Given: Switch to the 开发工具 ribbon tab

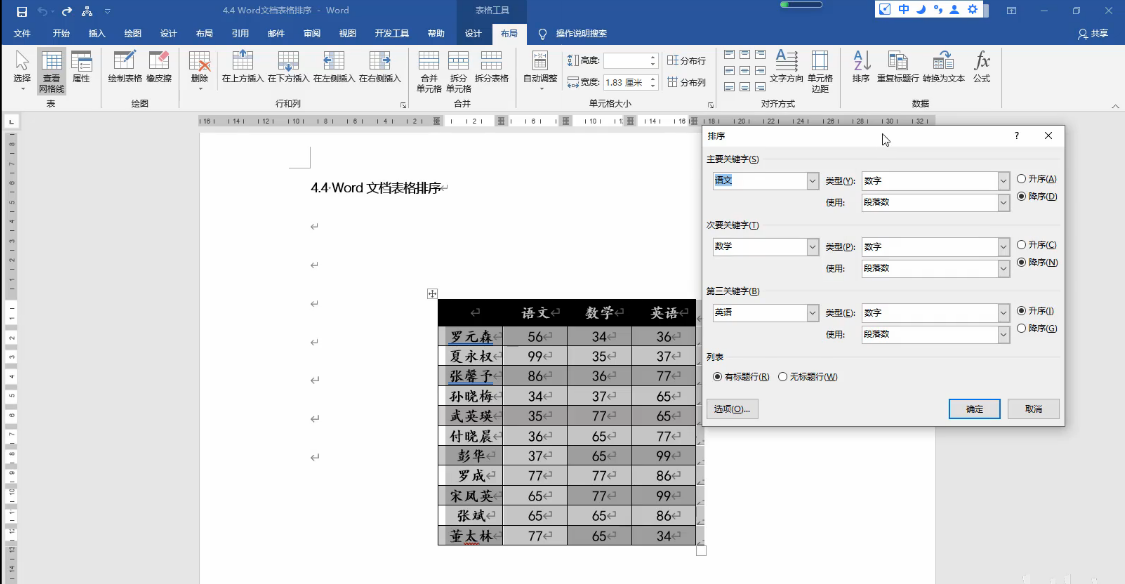Looking at the screenshot, I should coord(392,33).
